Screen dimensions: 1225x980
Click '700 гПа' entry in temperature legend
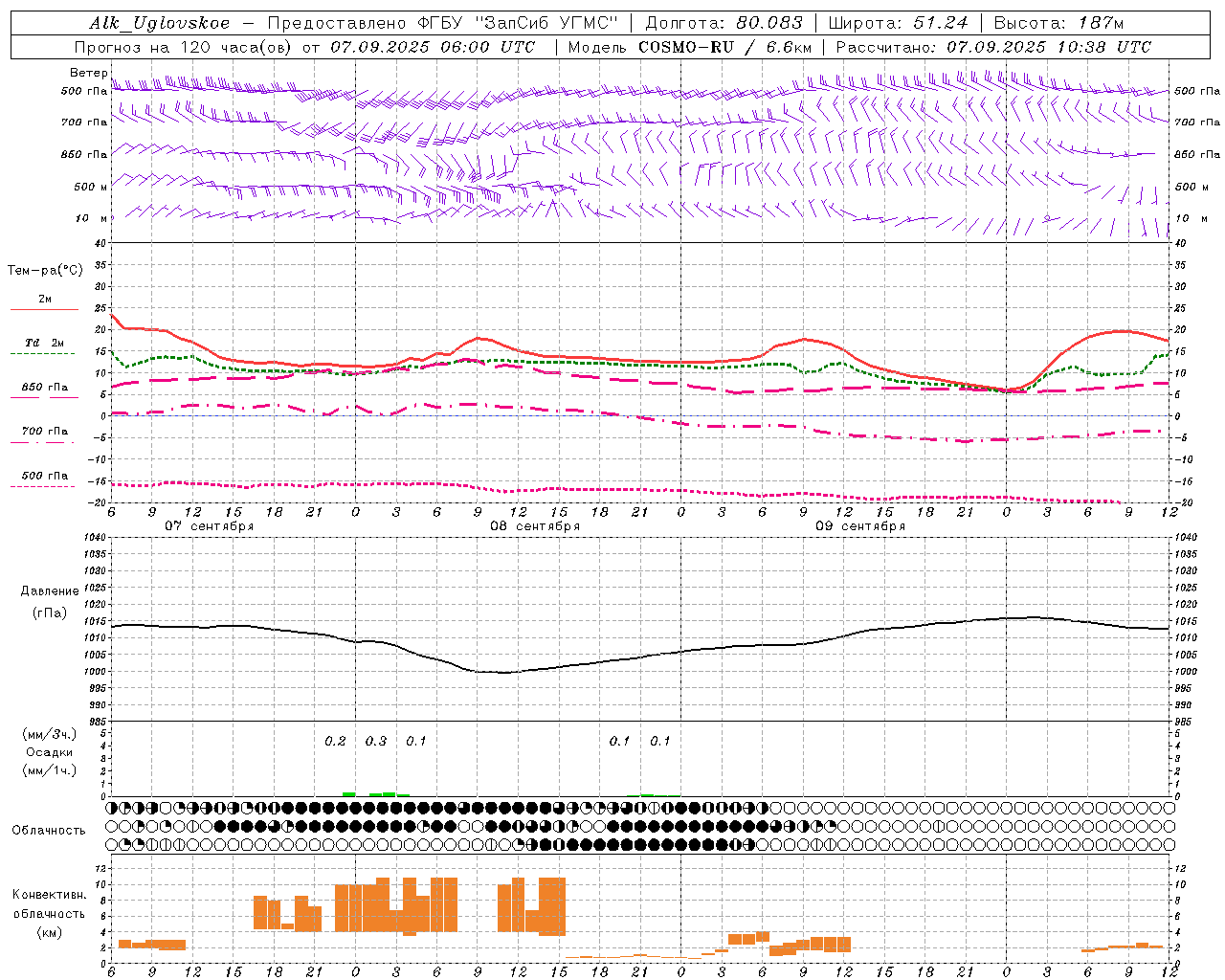tap(45, 432)
